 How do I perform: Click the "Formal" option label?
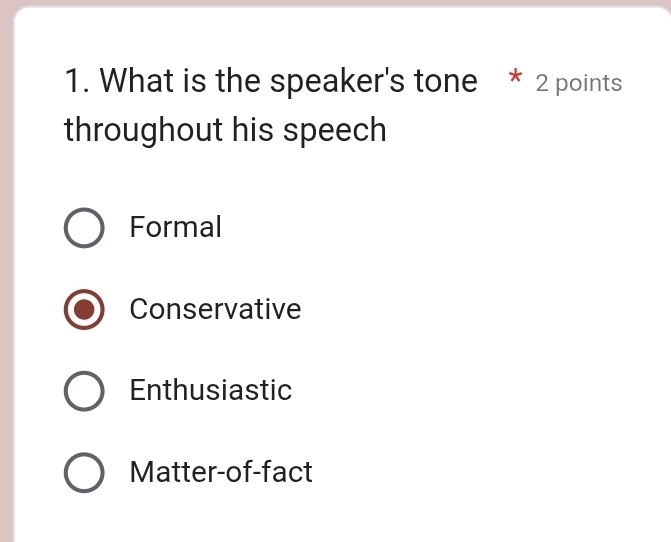click(176, 228)
